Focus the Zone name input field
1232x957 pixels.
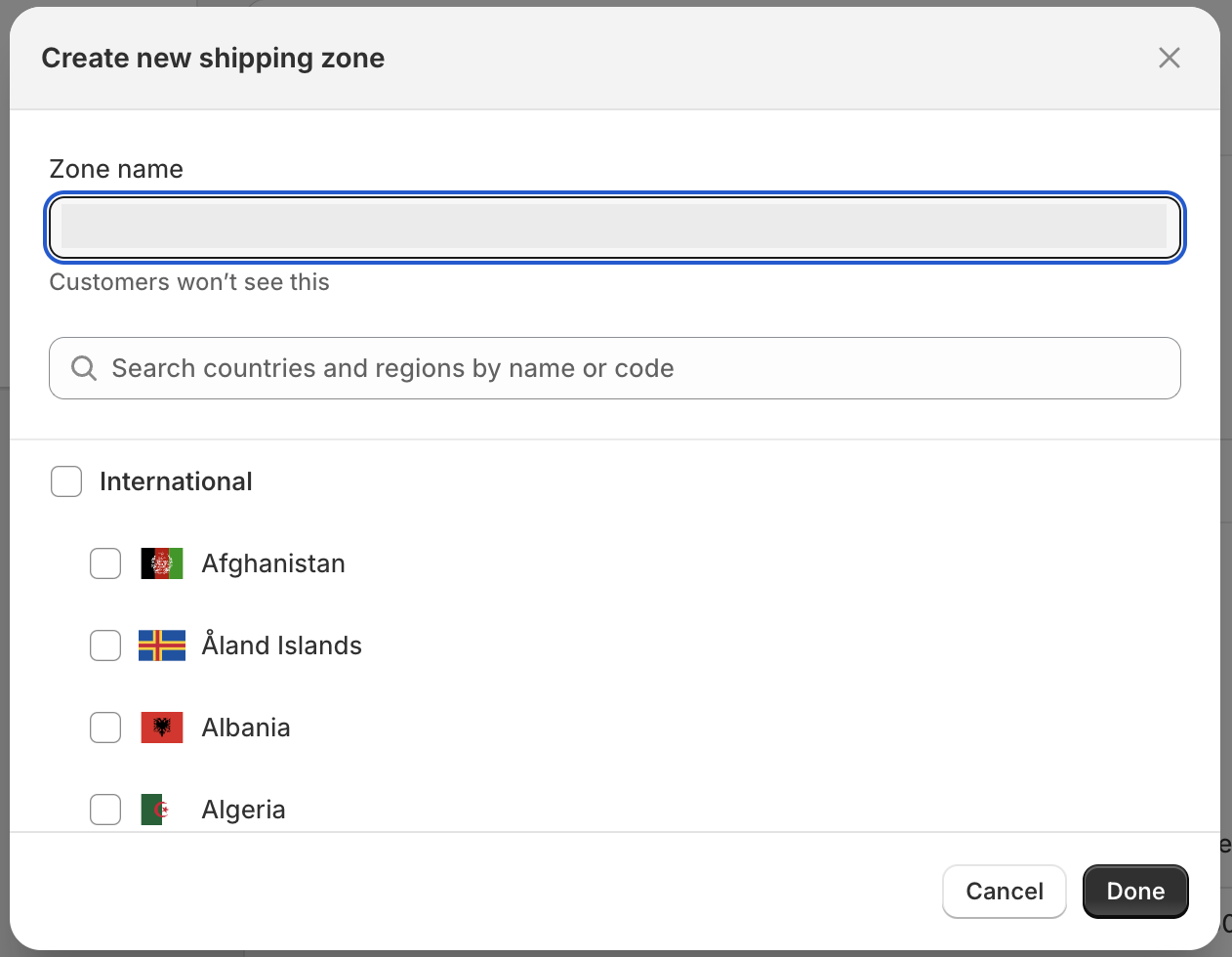pyautogui.click(x=615, y=228)
